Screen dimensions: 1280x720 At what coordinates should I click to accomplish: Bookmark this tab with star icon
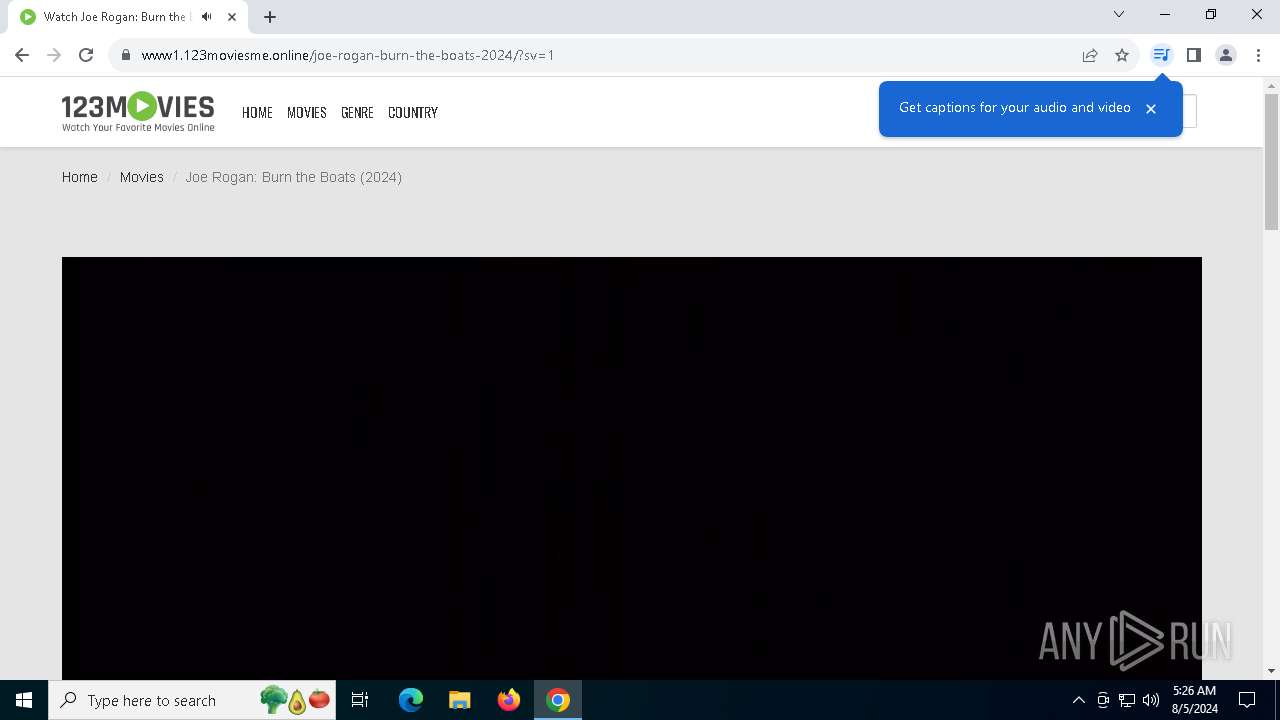(1122, 55)
